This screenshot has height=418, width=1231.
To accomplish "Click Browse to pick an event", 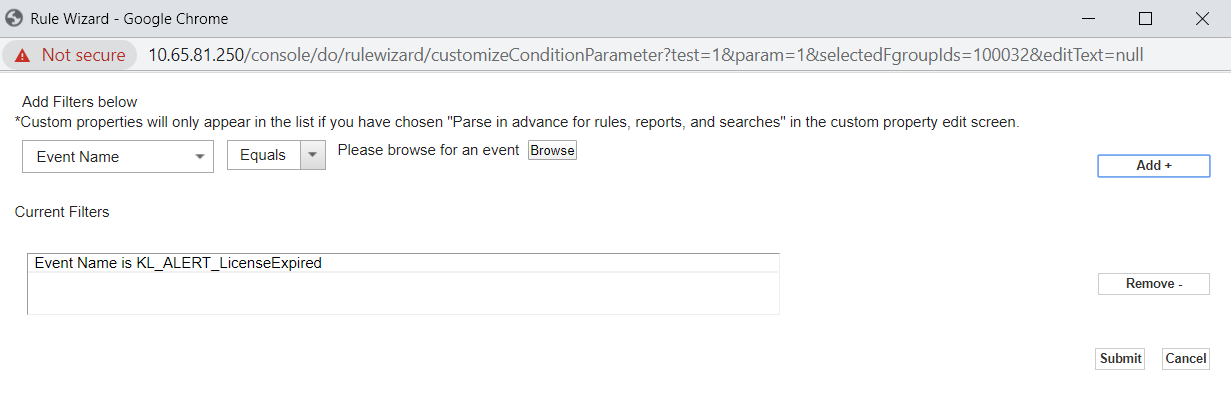I will (552, 151).
